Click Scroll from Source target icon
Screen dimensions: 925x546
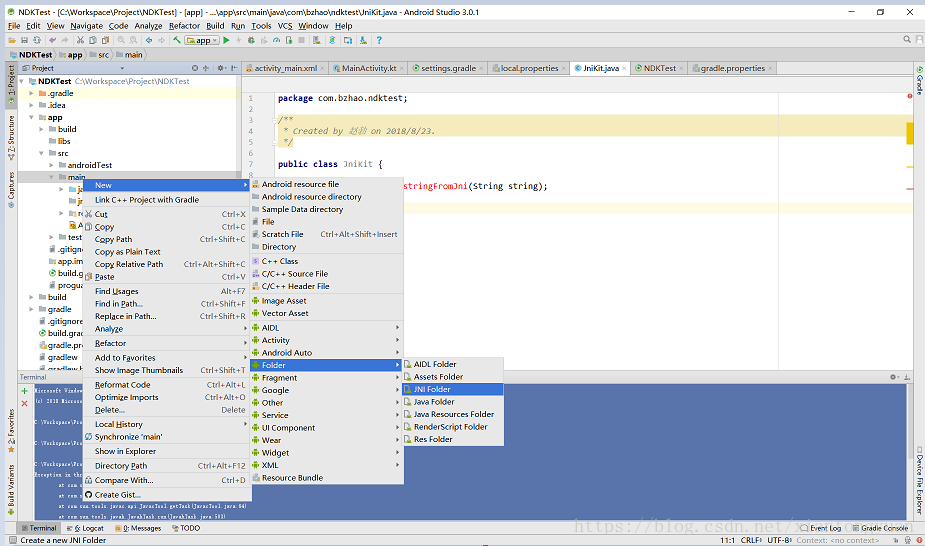pyautogui.click(x=195, y=68)
